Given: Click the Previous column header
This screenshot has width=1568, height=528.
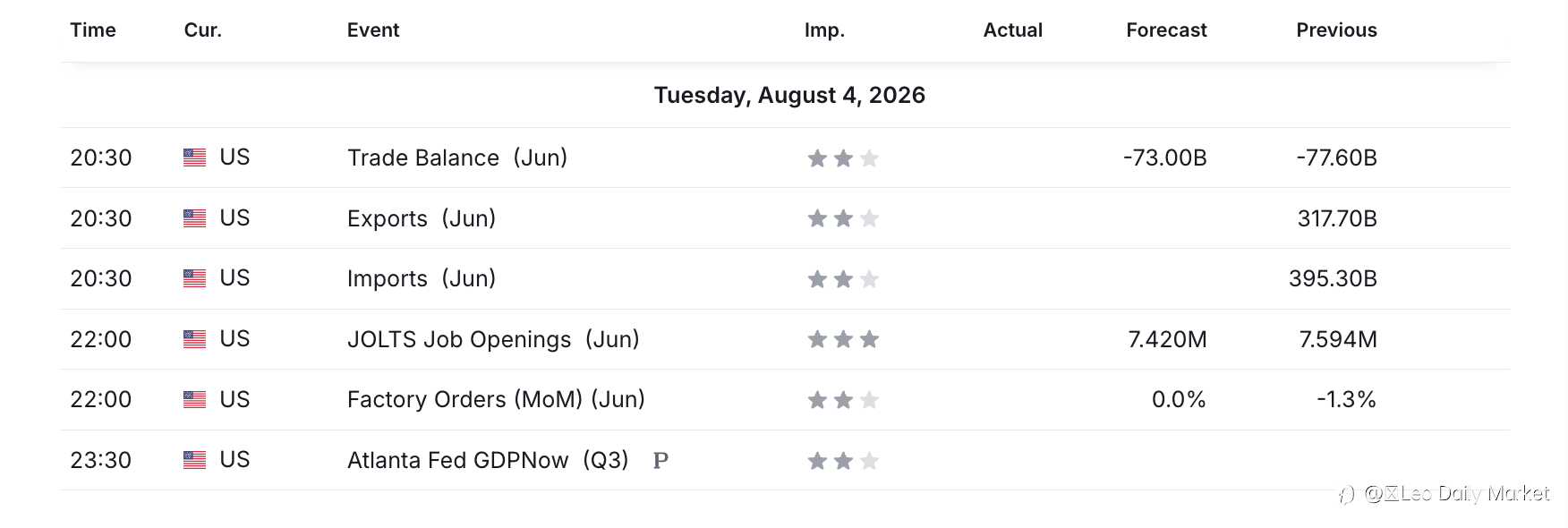Looking at the screenshot, I should click(1336, 30).
